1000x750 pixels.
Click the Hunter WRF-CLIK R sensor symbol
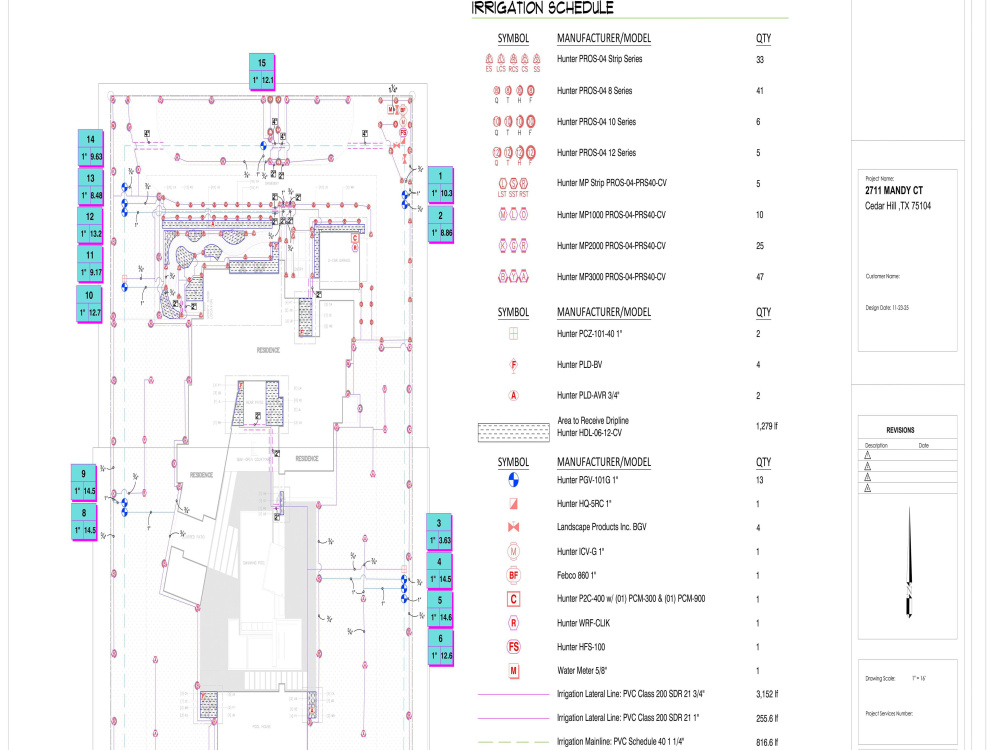click(x=513, y=623)
